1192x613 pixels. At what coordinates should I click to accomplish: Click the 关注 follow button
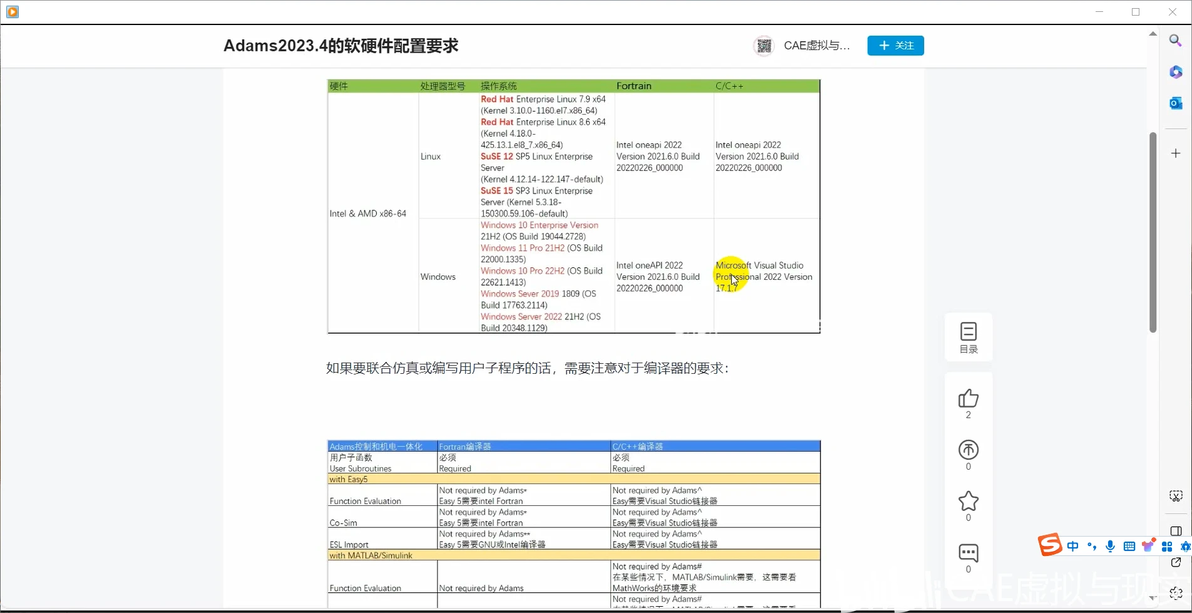(x=896, y=46)
